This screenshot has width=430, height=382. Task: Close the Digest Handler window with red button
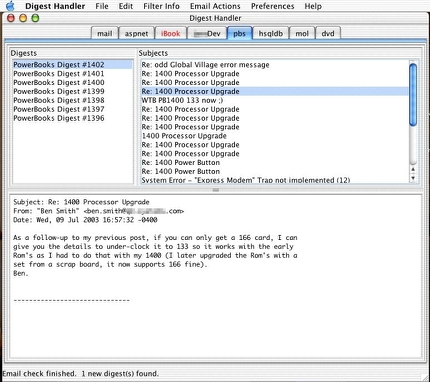click(11, 18)
